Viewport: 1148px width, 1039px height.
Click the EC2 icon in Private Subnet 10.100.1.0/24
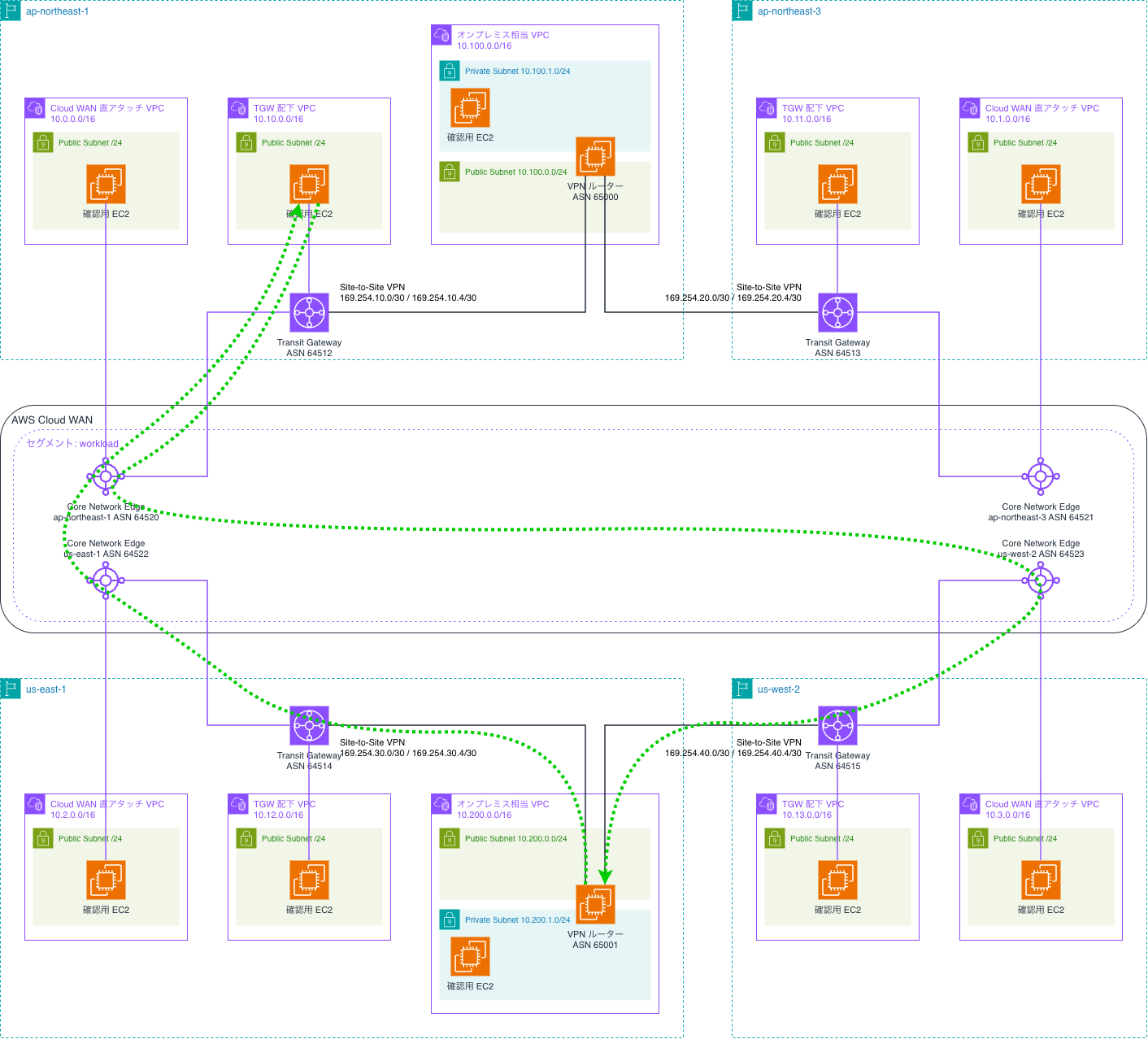470,108
